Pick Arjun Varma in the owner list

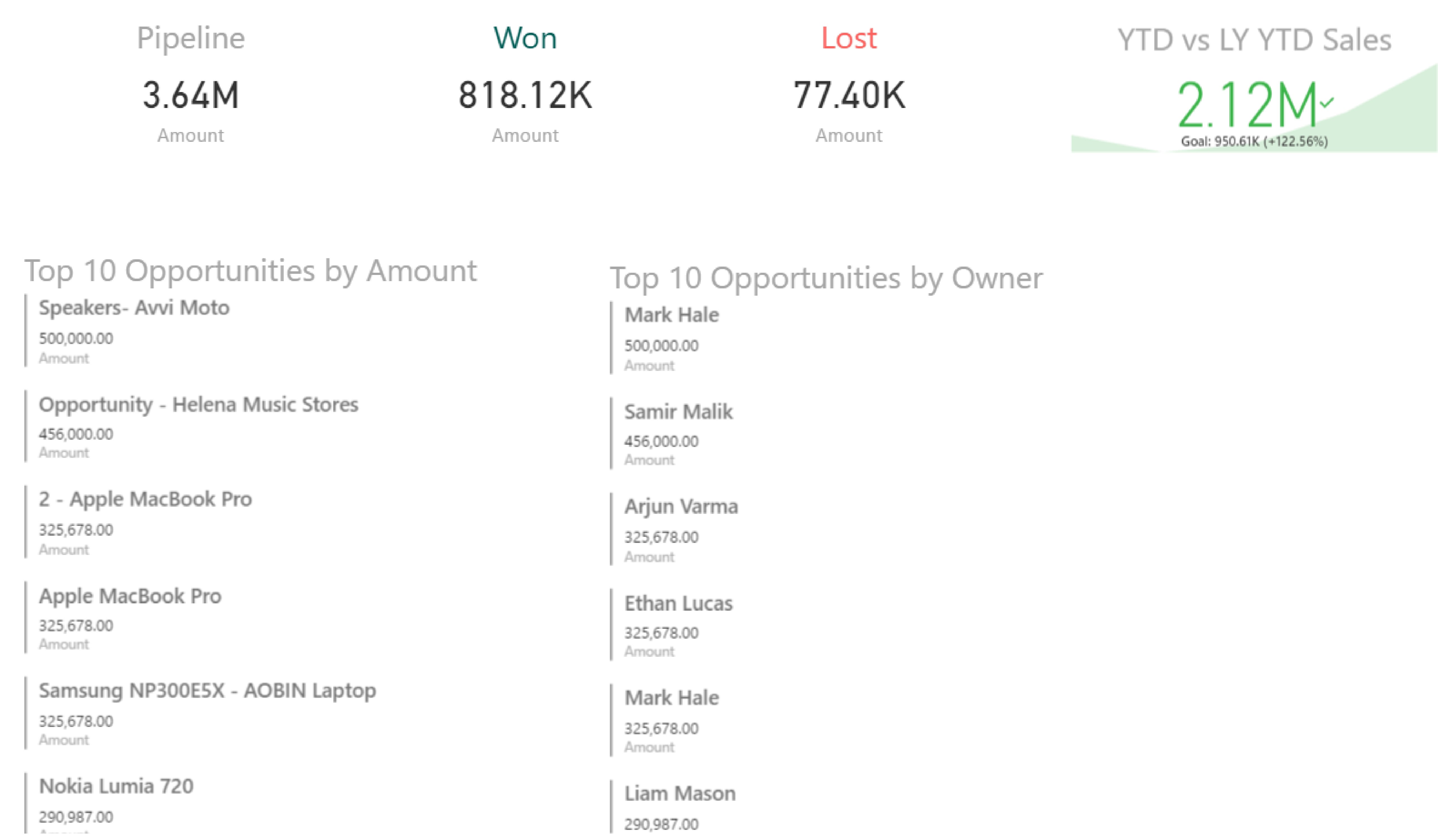pyautogui.click(x=681, y=506)
